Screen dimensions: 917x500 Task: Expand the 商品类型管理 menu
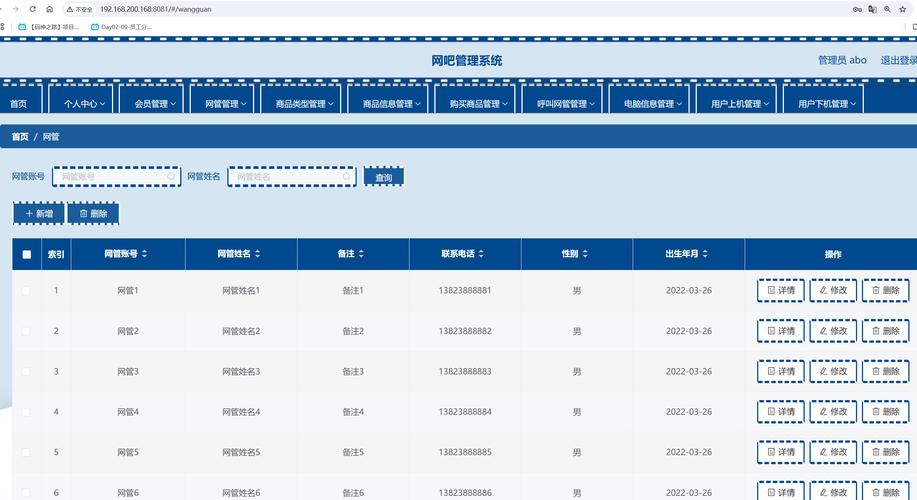tap(301, 101)
